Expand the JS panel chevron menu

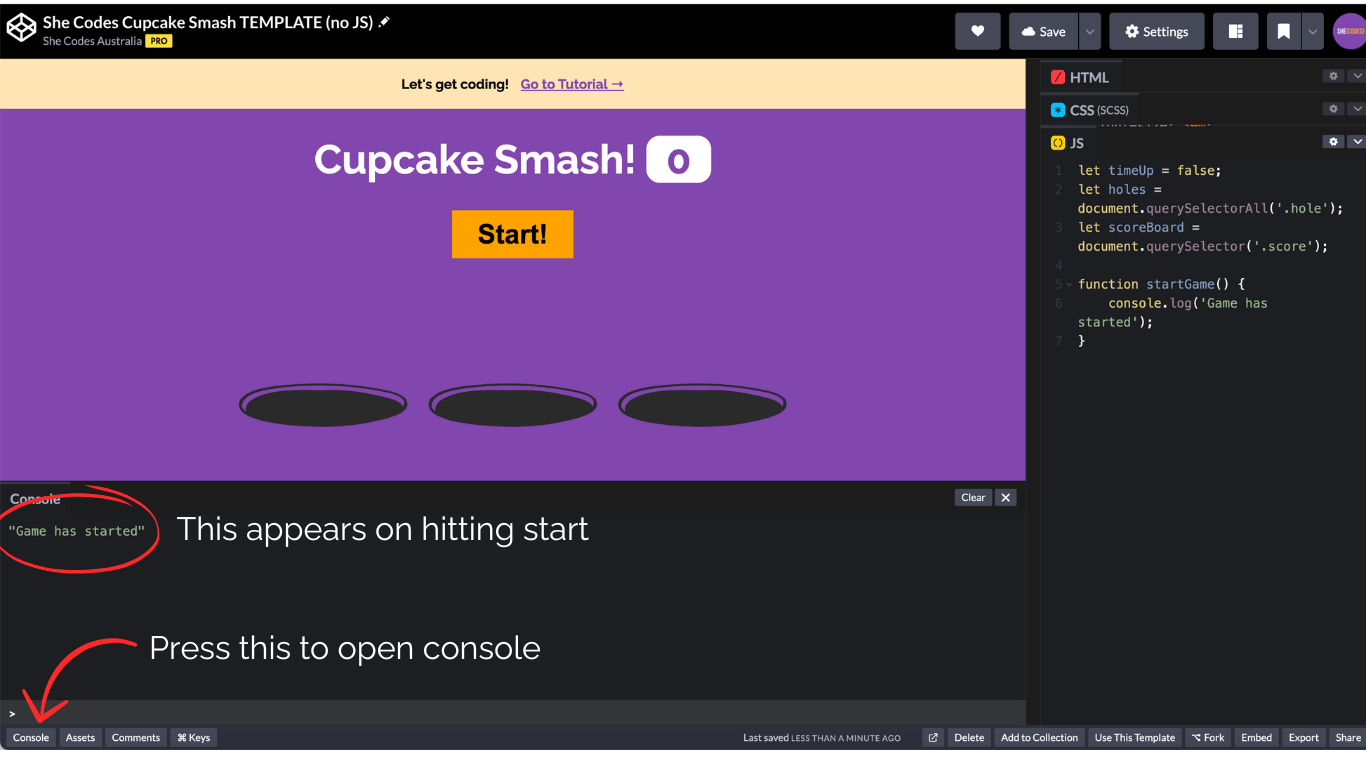[1356, 142]
